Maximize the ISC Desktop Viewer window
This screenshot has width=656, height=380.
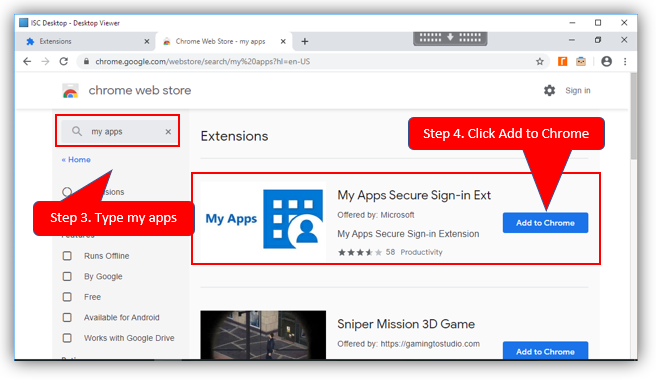click(x=598, y=23)
